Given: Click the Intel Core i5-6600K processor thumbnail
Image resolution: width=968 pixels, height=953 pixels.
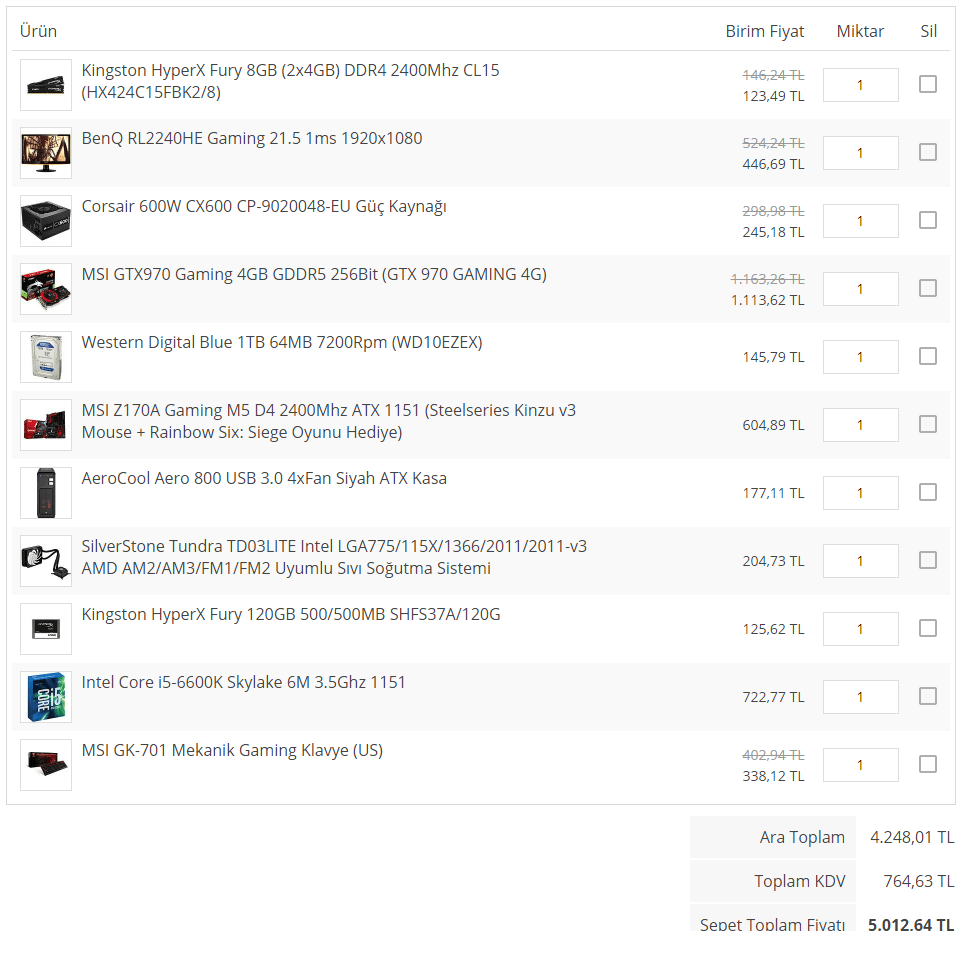Looking at the screenshot, I should (x=44, y=696).
